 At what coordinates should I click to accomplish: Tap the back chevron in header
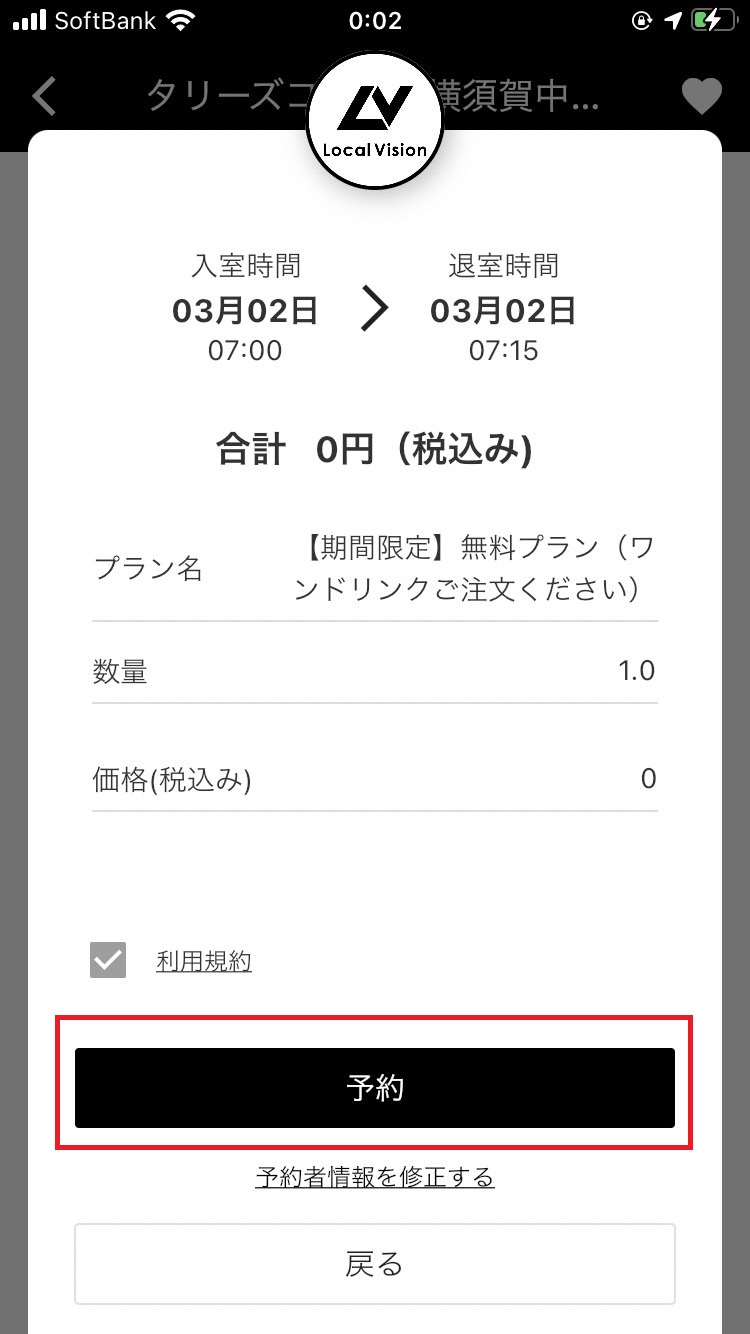[x=45, y=96]
